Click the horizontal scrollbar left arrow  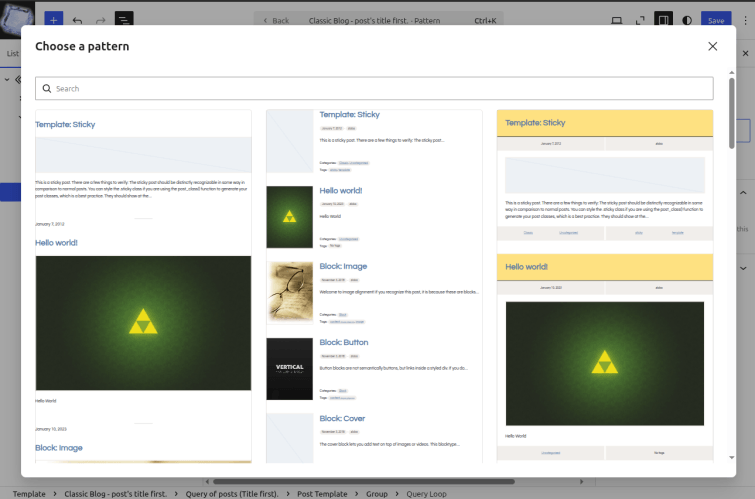(208, 481)
